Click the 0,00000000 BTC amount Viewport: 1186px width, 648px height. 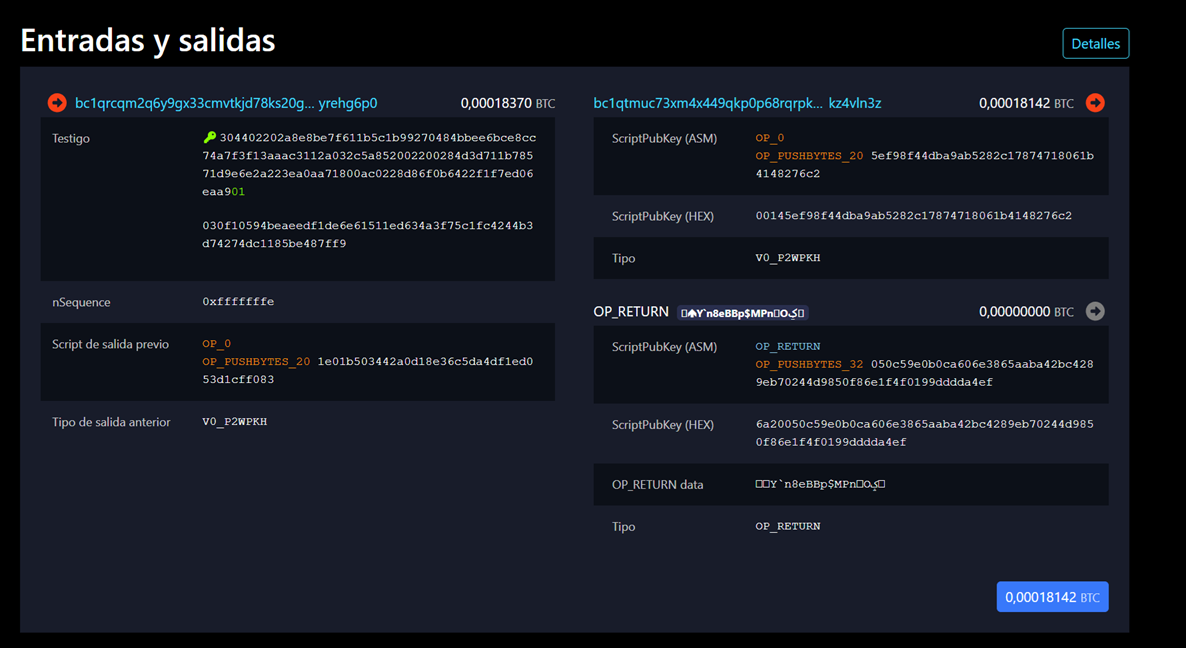coord(1026,312)
